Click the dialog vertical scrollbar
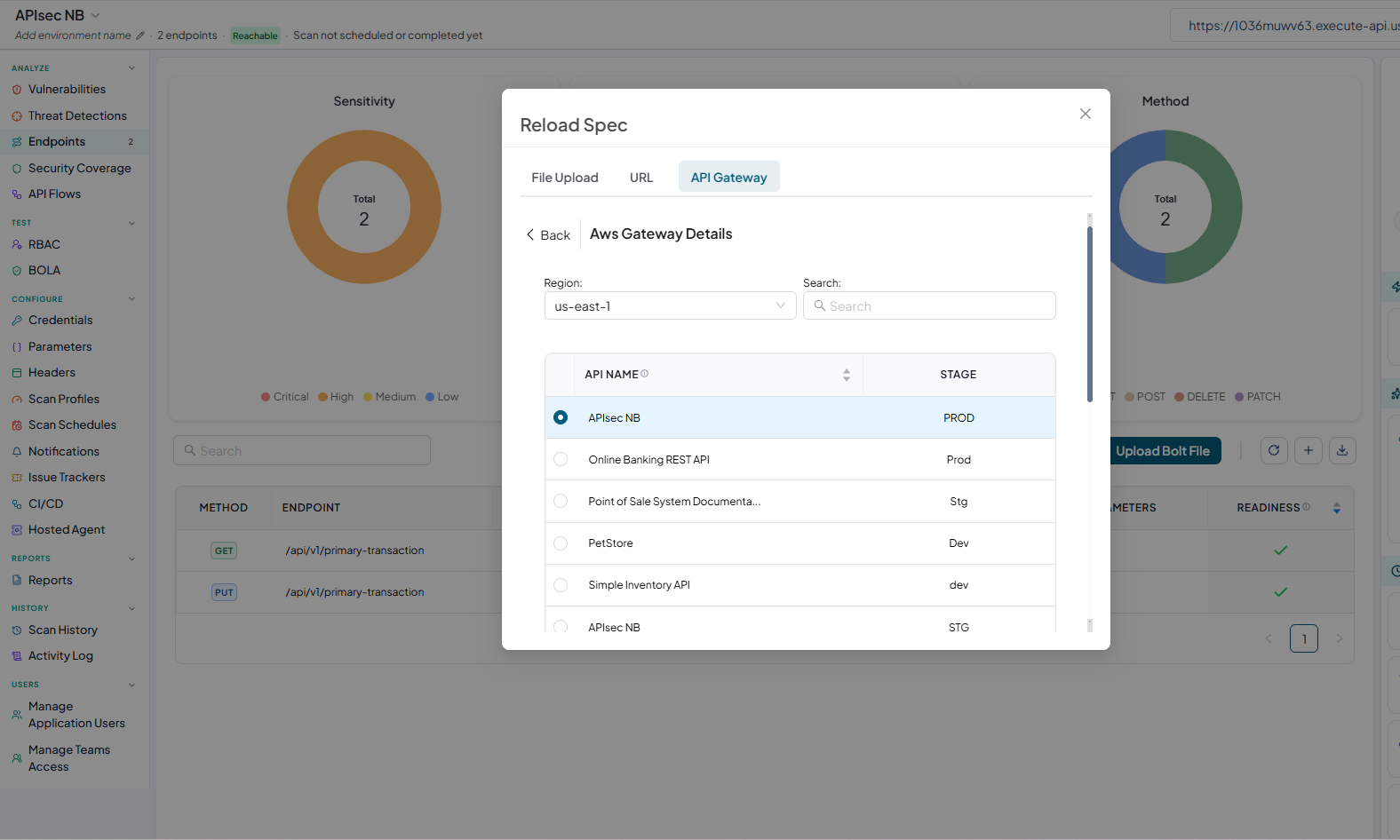The height and width of the screenshot is (840, 1400). point(1090,314)
